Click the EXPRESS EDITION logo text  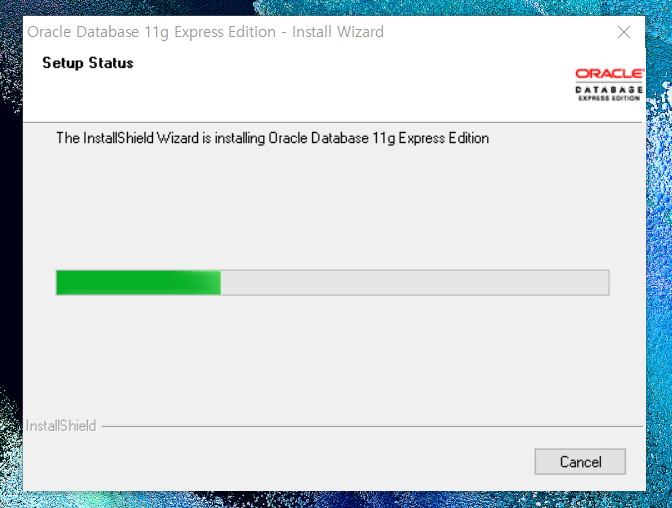coord(609,98)
